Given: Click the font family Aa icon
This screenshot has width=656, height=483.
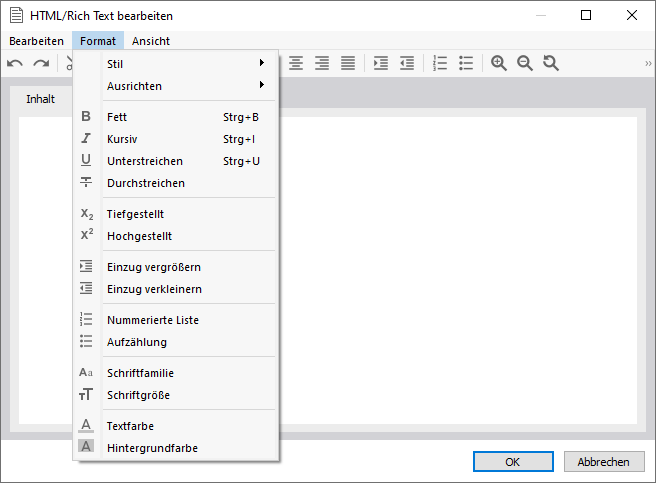Looking at the screenshot, I should 86,372.
